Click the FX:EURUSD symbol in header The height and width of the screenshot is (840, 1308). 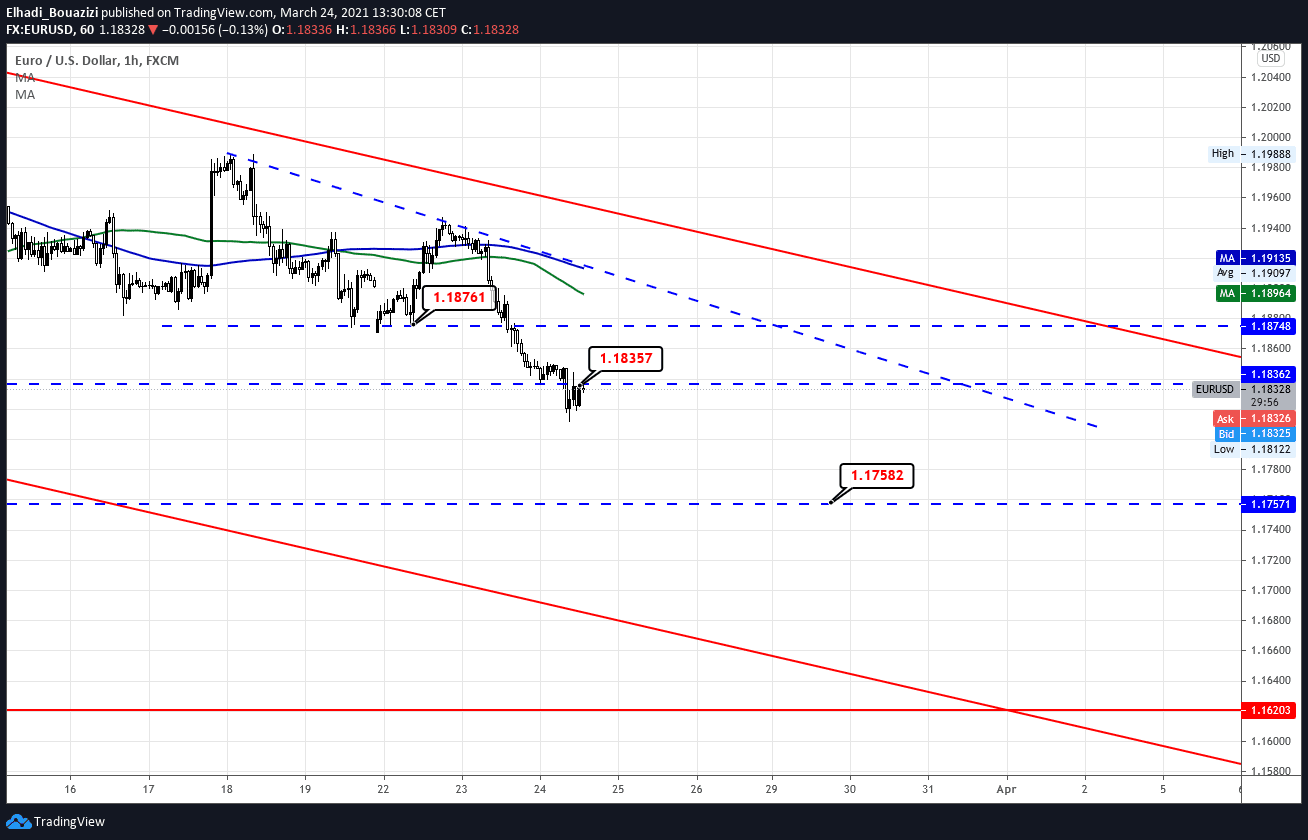39,30
